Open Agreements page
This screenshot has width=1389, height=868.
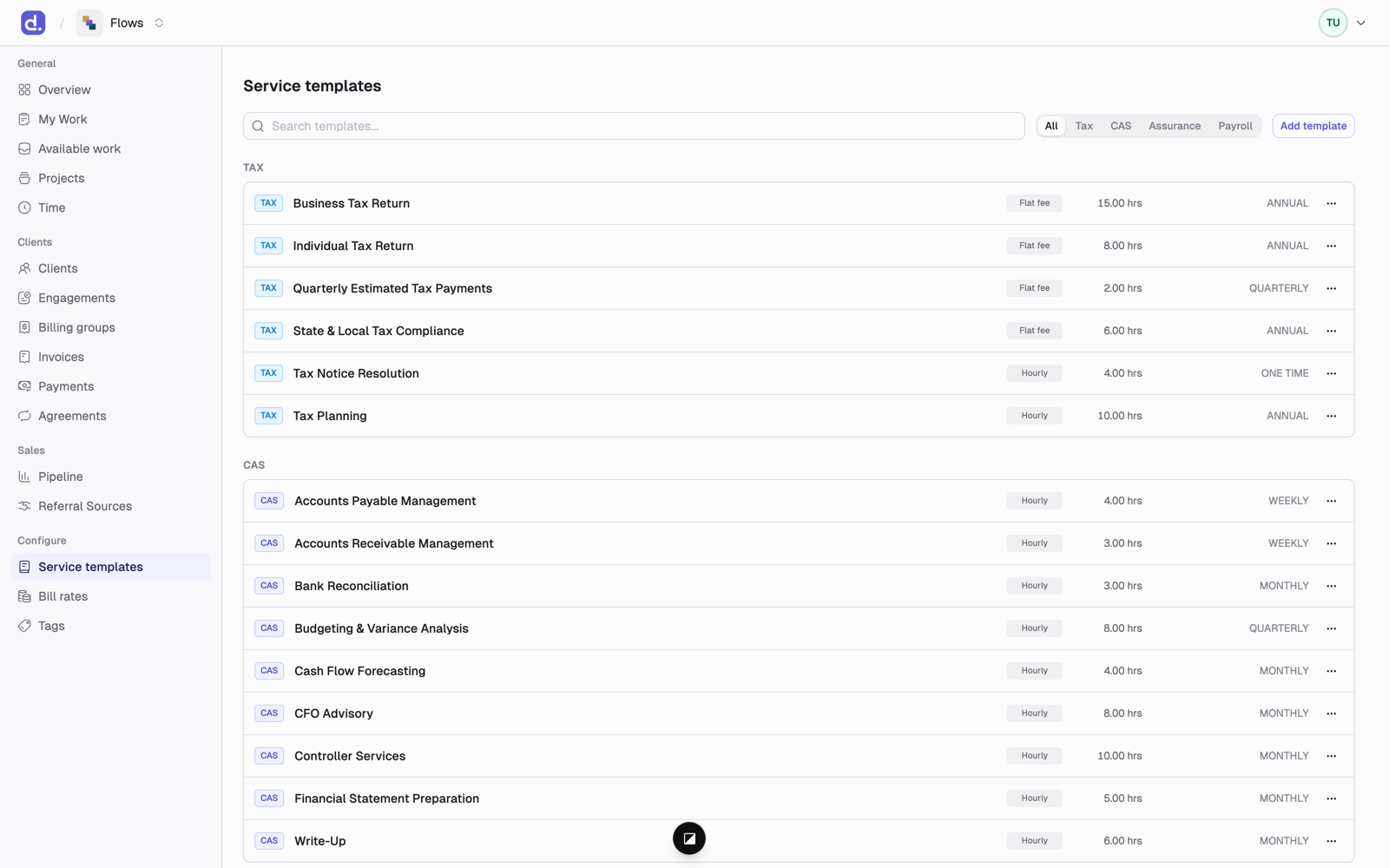pyautogui.click(x=111, y=416)
